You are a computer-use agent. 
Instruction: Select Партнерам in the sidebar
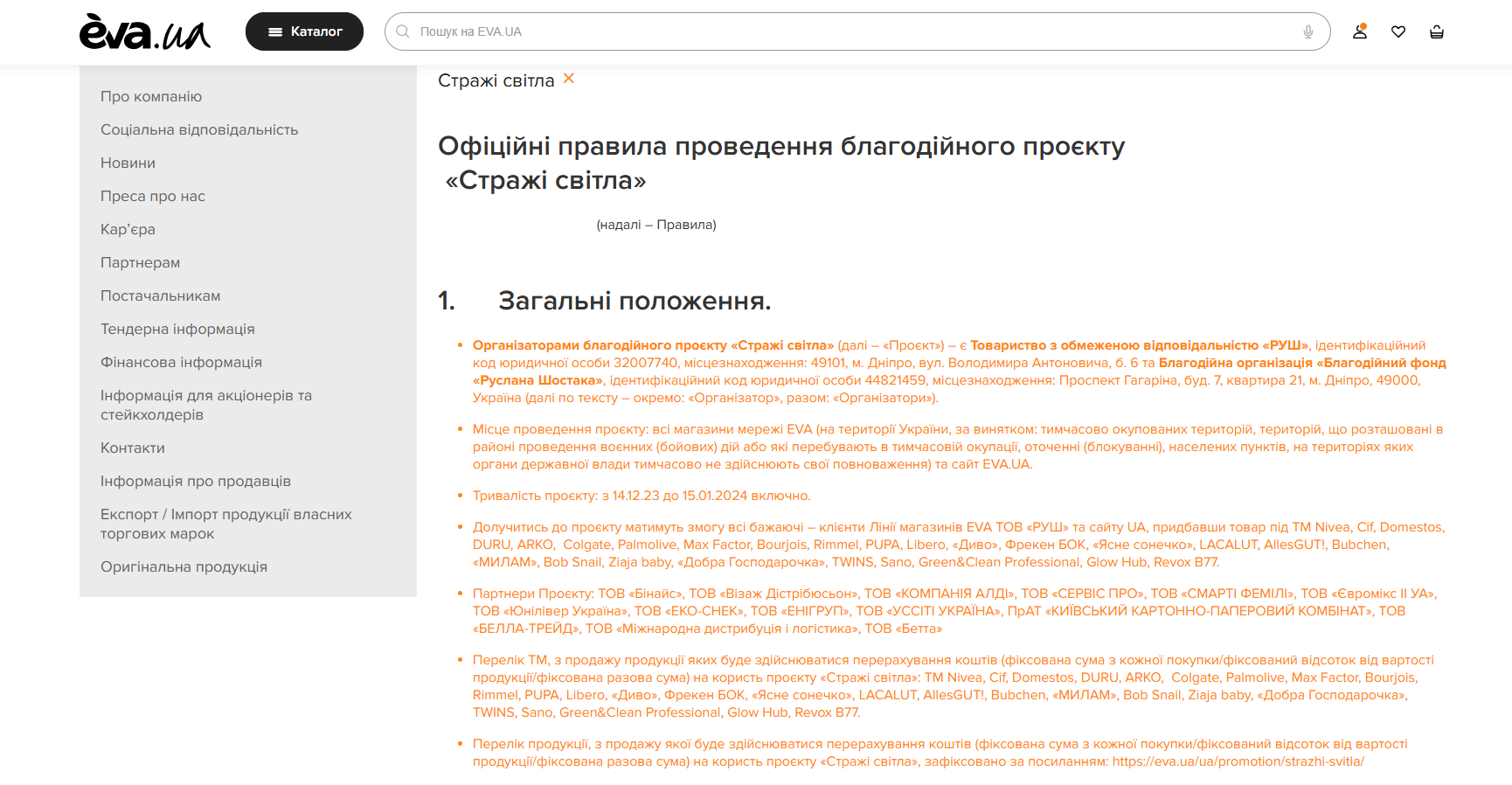[x=140, y=262]
